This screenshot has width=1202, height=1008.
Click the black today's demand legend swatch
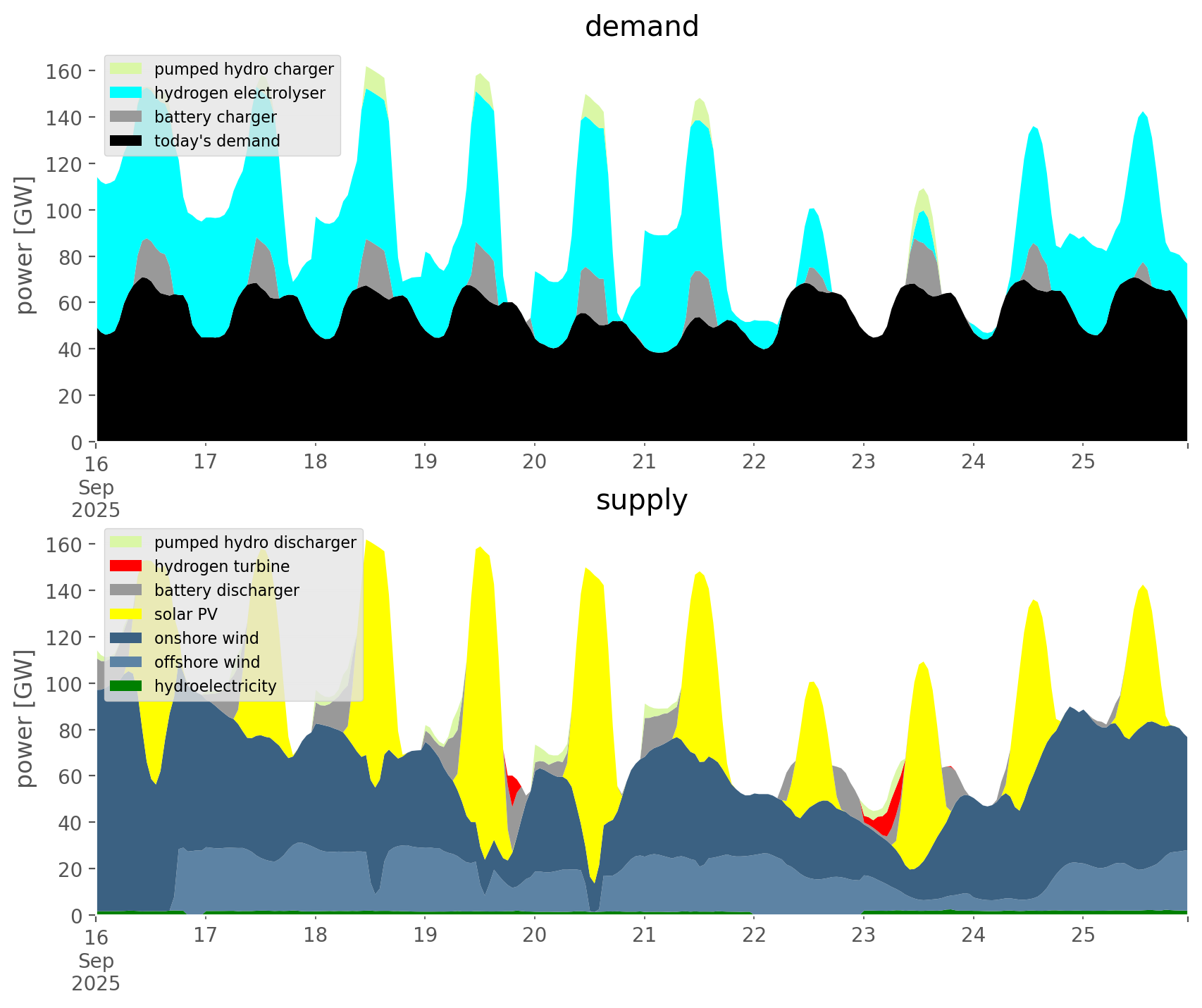[126, 141]
